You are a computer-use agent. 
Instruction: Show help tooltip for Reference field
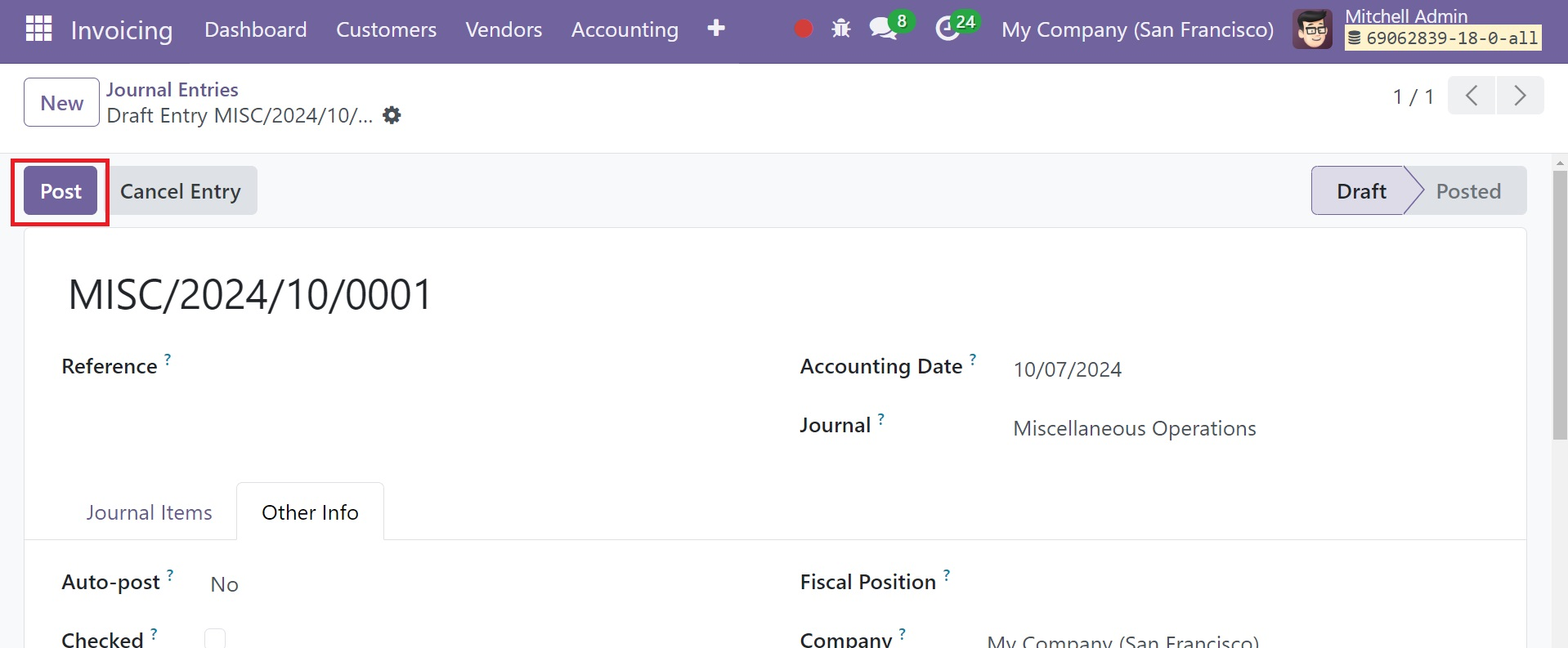(x=168, y=359)
